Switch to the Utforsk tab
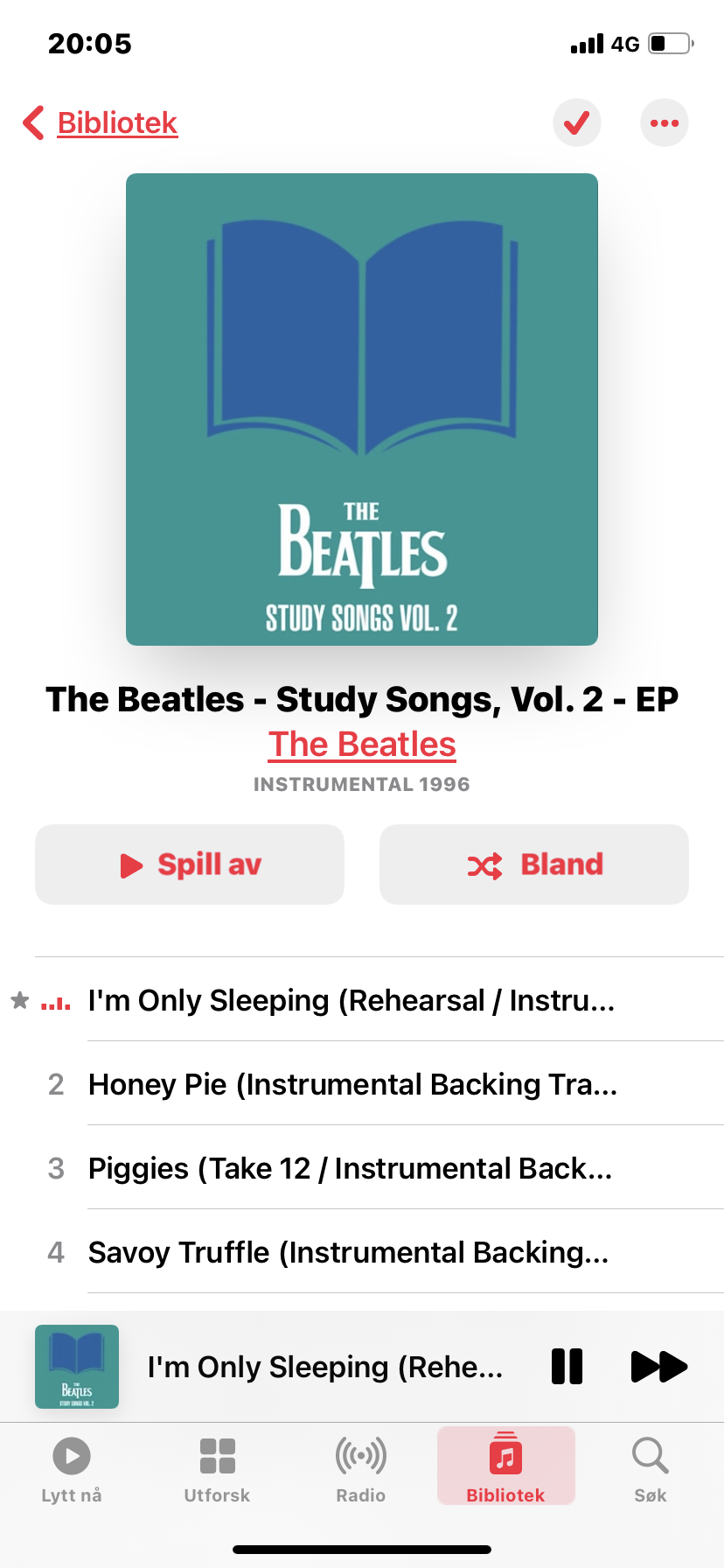The width and height of the screenshot is (724, 1568). [217, 1468]
